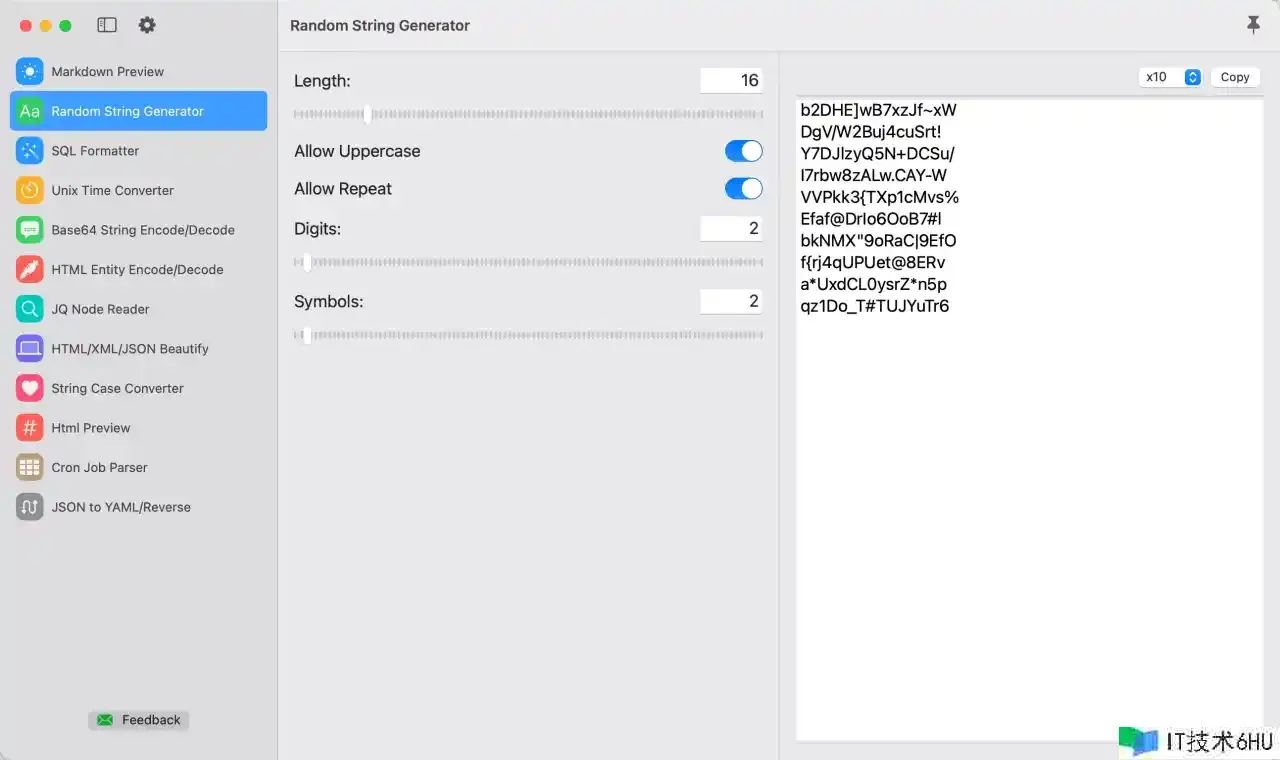Open the SQL Formatter tool

138,151
